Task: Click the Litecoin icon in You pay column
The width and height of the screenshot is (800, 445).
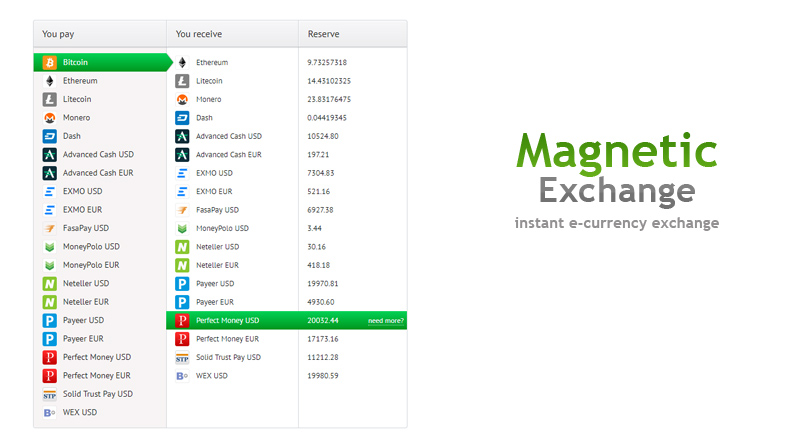Action: click(x=49, y=99)
